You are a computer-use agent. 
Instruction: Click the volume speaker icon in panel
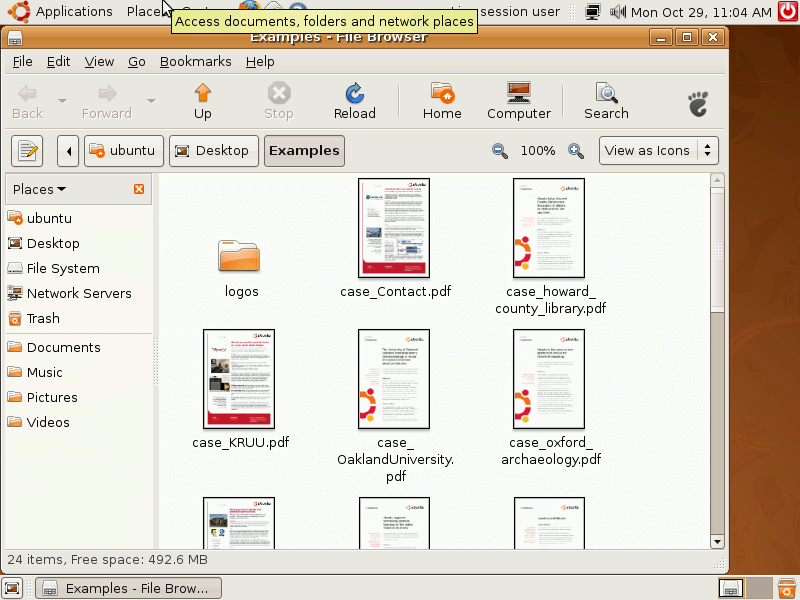(617, 12)
